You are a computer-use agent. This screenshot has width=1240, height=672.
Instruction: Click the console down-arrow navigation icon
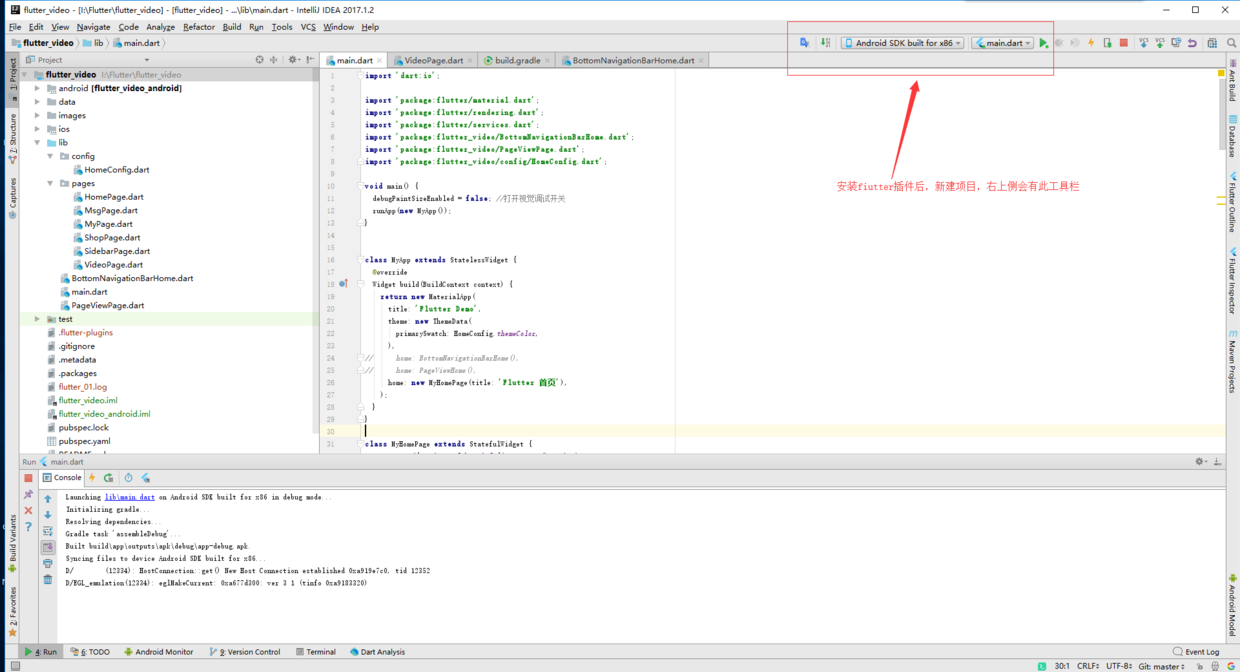click(x=47, y=515)
